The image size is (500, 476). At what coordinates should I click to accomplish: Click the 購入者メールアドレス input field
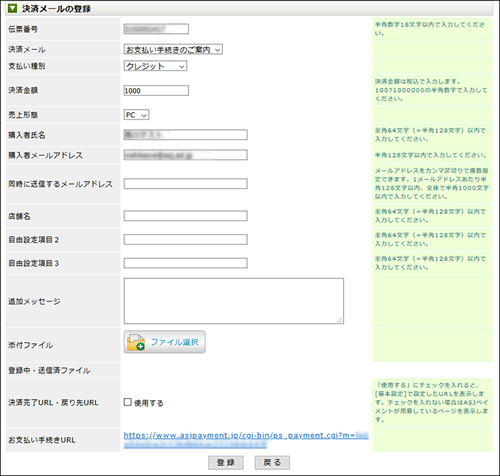pyautogui.click(x=186, y=155)
